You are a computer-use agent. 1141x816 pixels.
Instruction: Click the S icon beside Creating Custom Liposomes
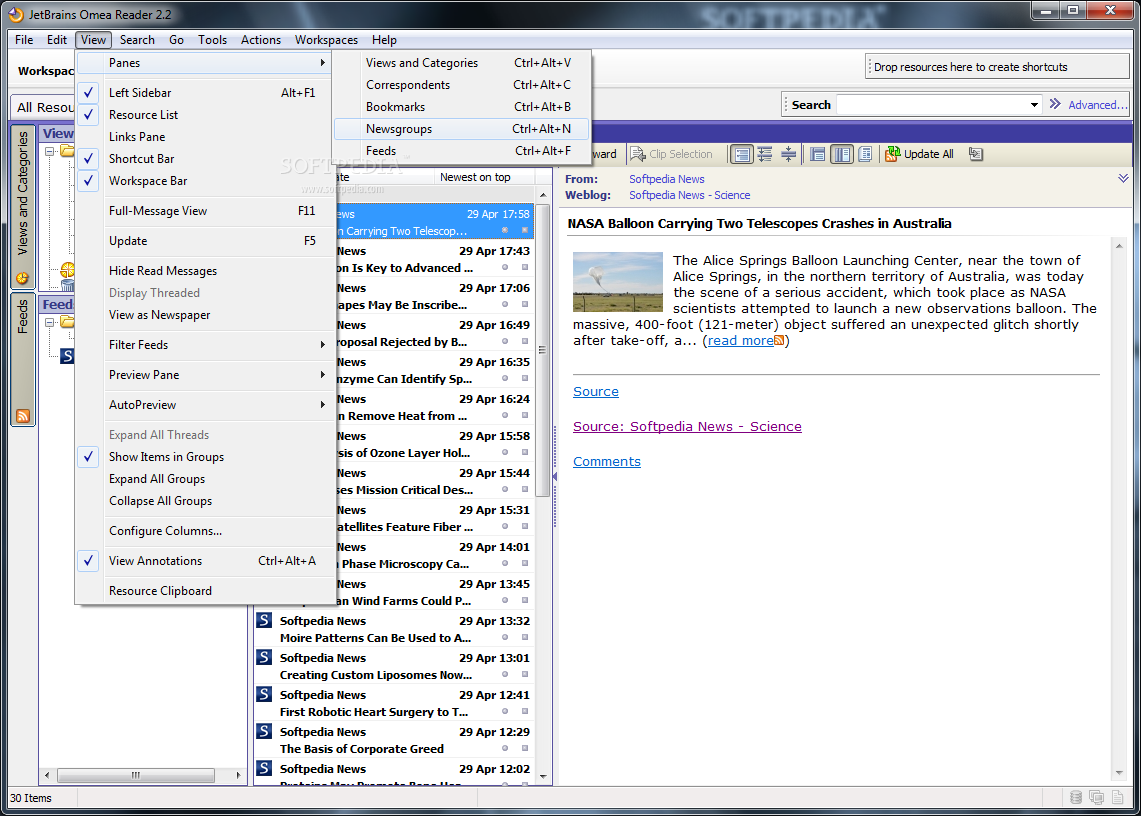point(264,658)
